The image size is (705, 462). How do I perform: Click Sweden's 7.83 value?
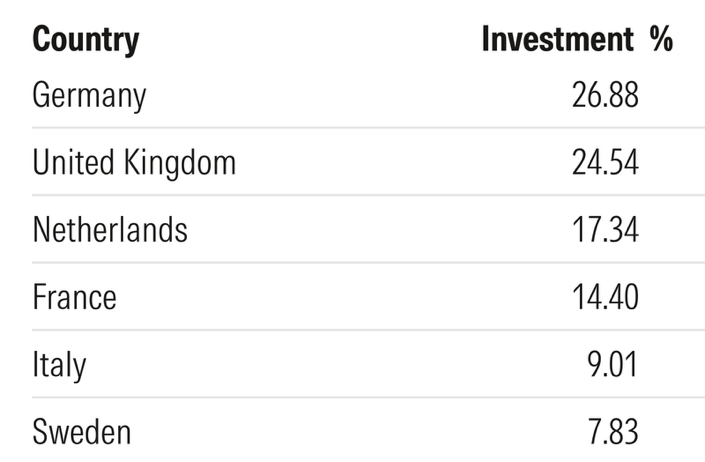[x=613, y=432]
